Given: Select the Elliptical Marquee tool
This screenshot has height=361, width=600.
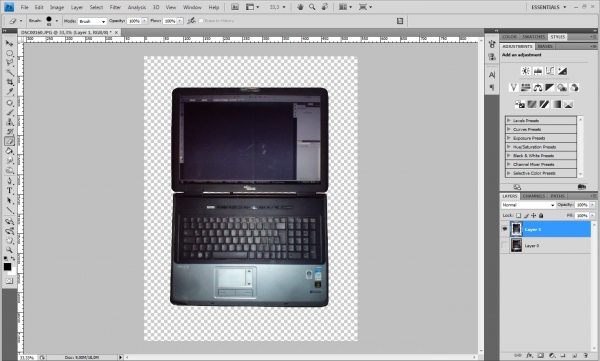Looking at the screenshot, I should [9, 53].
